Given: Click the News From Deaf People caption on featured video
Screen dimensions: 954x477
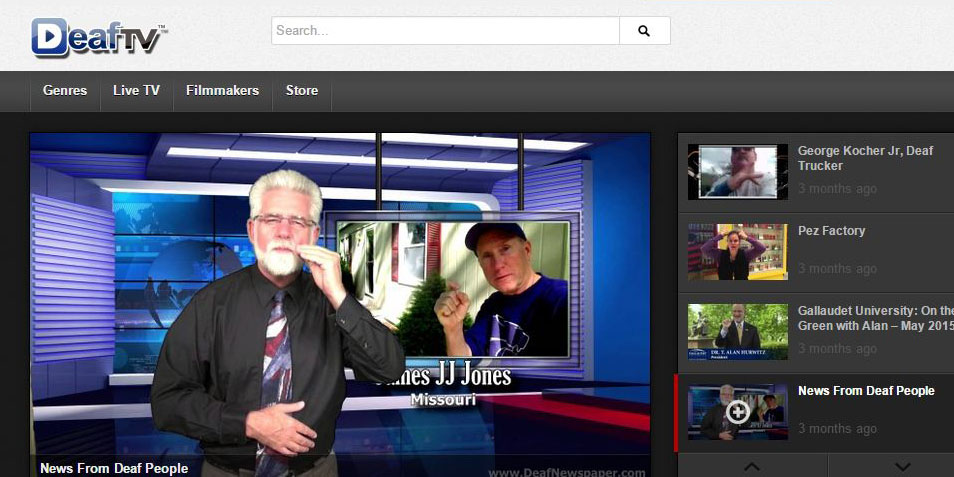Looking at the screenshot, I should pyautogui.click(x=114, y=468).
